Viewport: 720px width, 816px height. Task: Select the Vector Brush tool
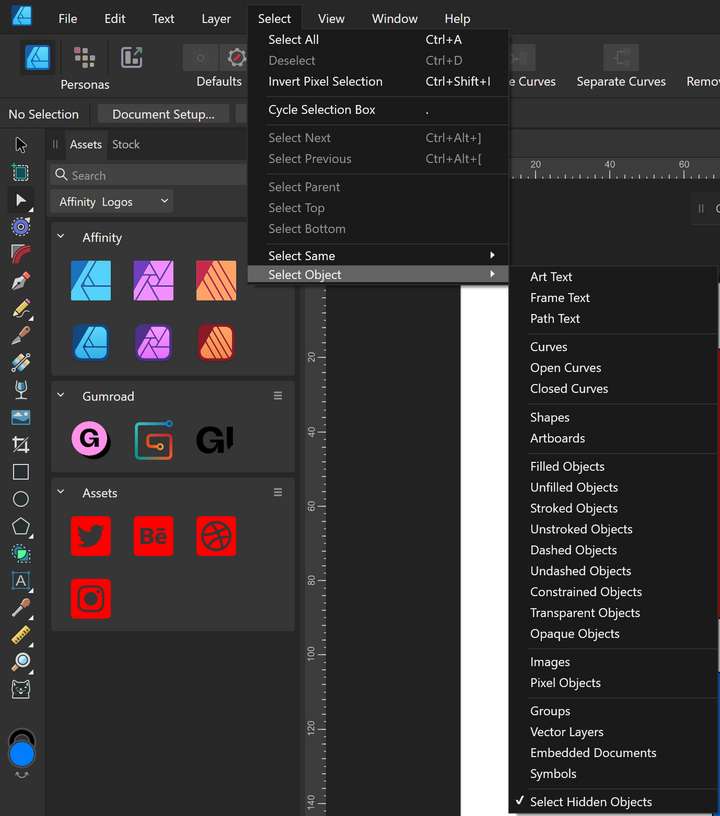pos(21,336)
